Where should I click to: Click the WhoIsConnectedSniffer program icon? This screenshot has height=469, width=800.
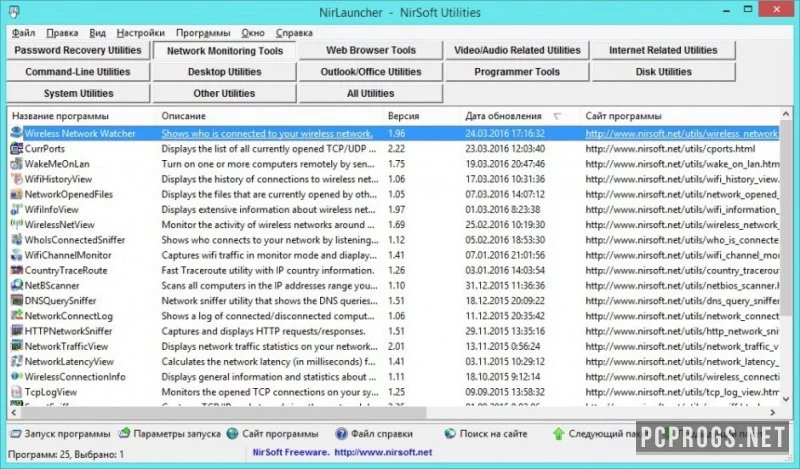16,240
